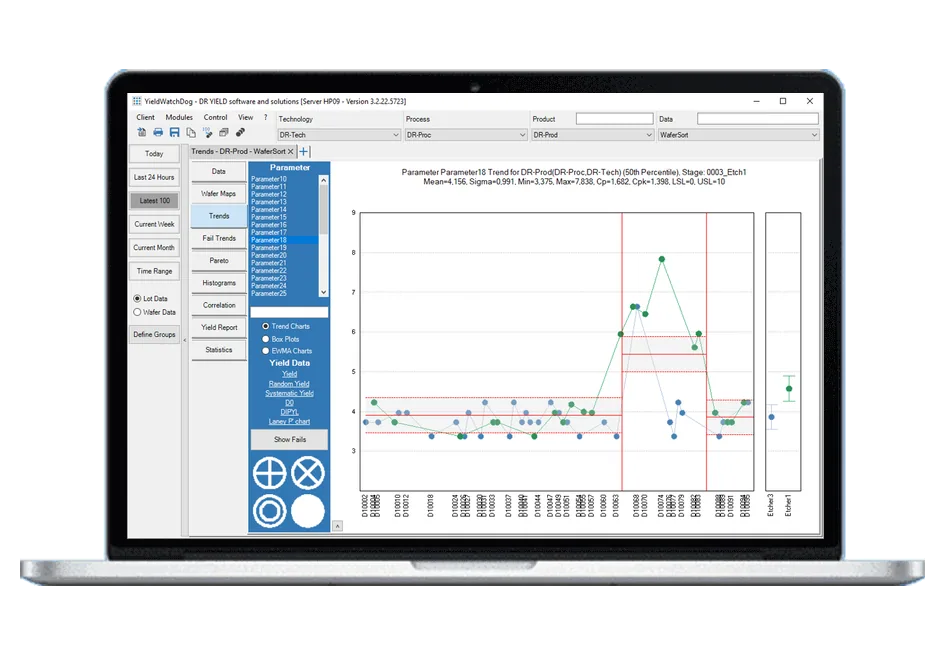Click the YieldWatchDog app icon in the title bar
945x655 pixels.
click(x=137, y=101)
